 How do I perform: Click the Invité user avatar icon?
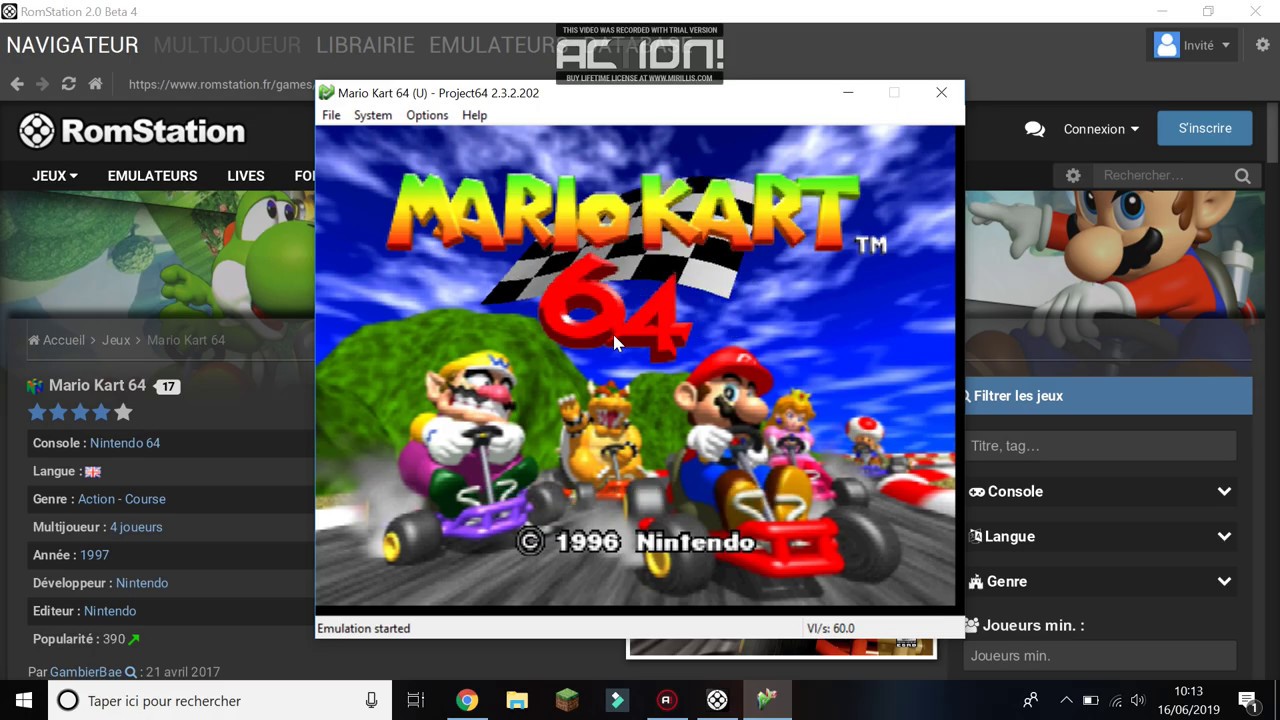pos(1166,45)
